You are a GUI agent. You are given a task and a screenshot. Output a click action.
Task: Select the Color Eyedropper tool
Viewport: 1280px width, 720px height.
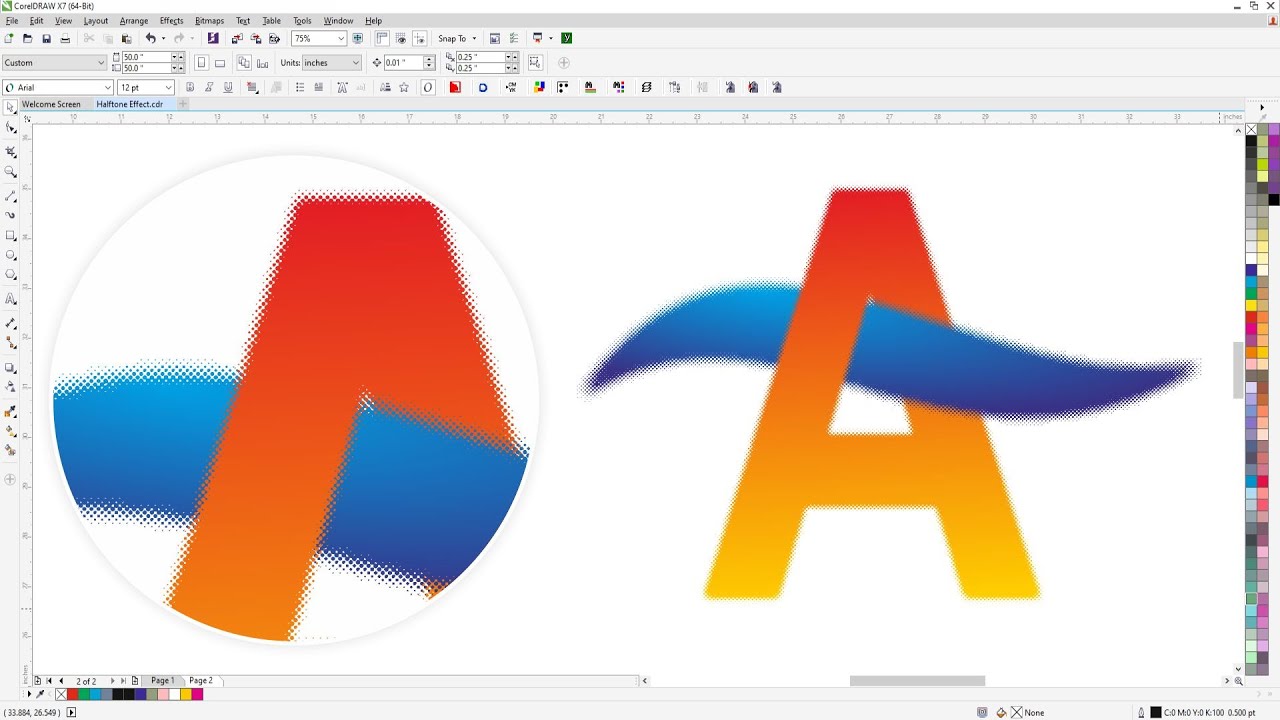tap(11, 412)
